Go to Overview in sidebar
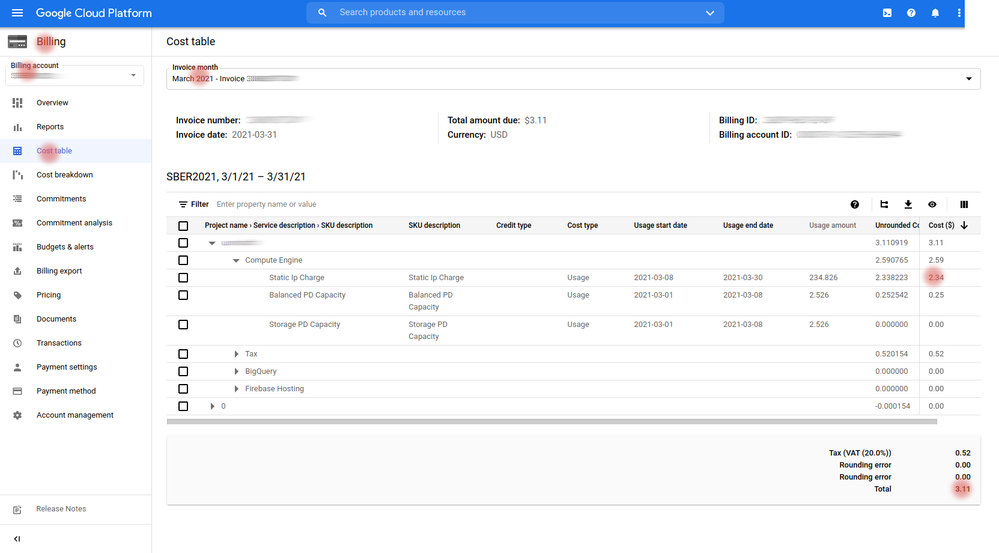The height and width of the screenshot is (553, 999). pos(52,103)
